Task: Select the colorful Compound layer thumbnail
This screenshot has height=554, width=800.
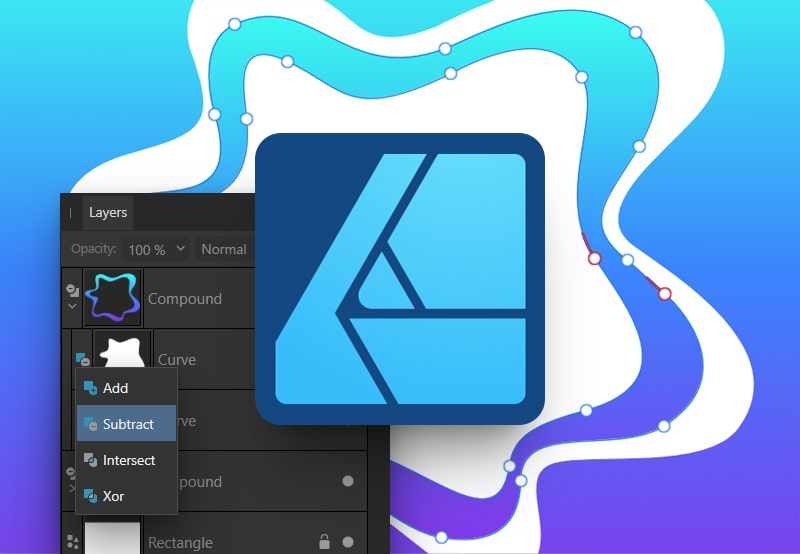Action: [x=113, y=298]
